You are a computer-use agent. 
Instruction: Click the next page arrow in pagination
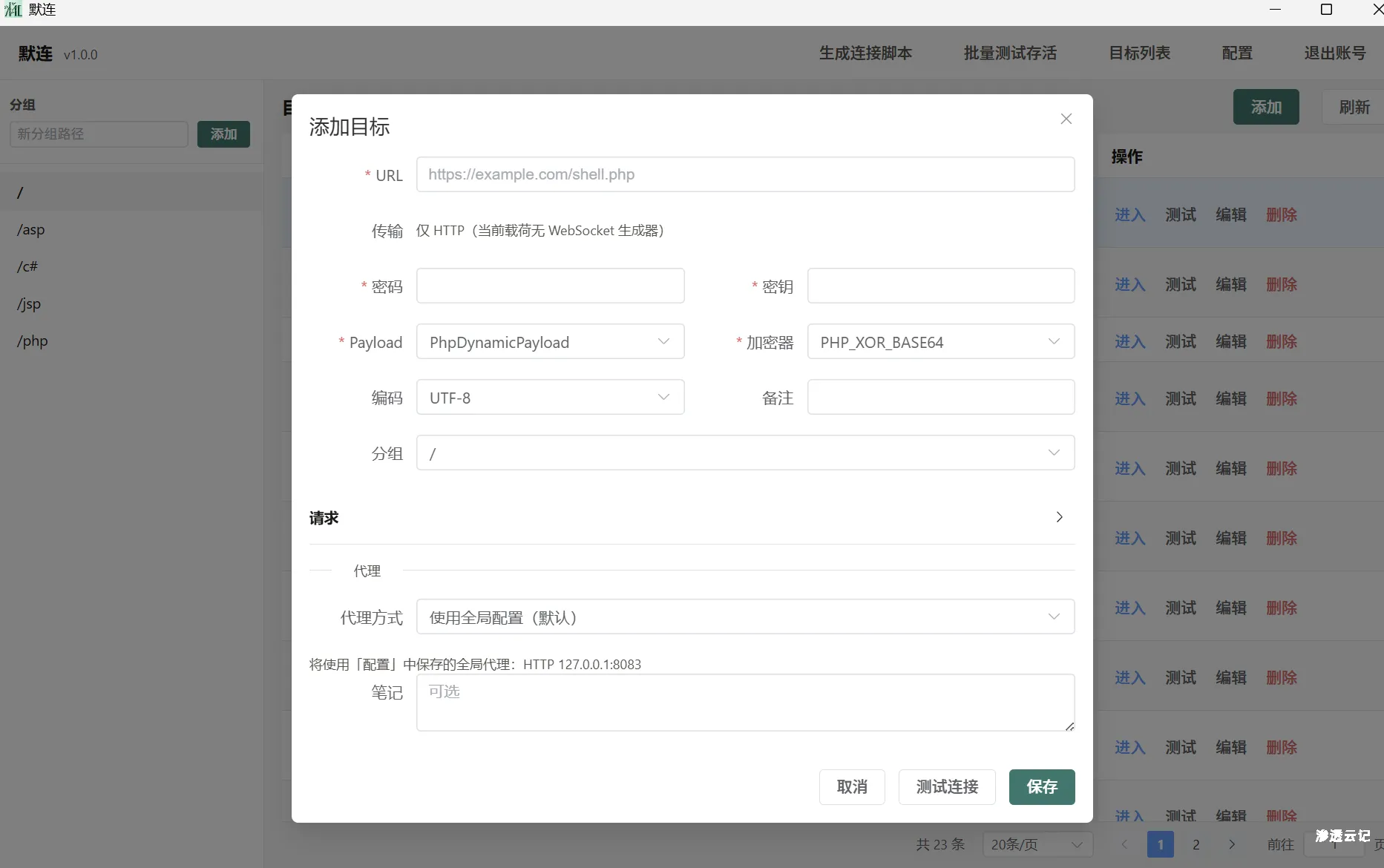[1232, 844]
